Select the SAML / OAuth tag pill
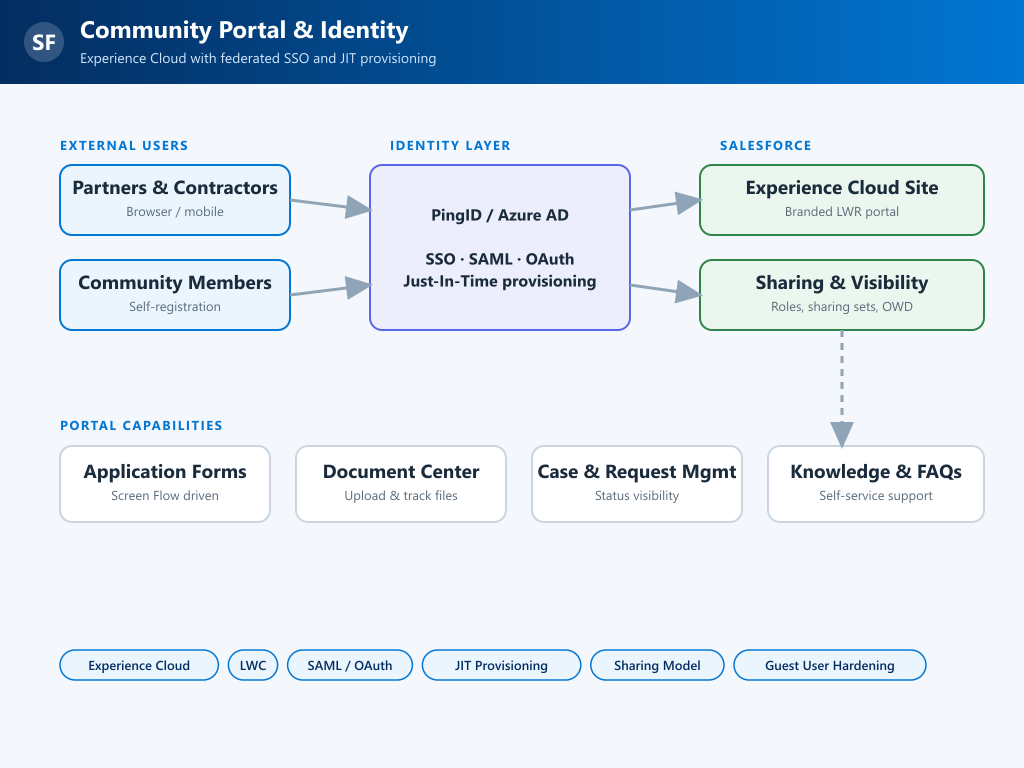1024x768 pixels. coord(350,665)
